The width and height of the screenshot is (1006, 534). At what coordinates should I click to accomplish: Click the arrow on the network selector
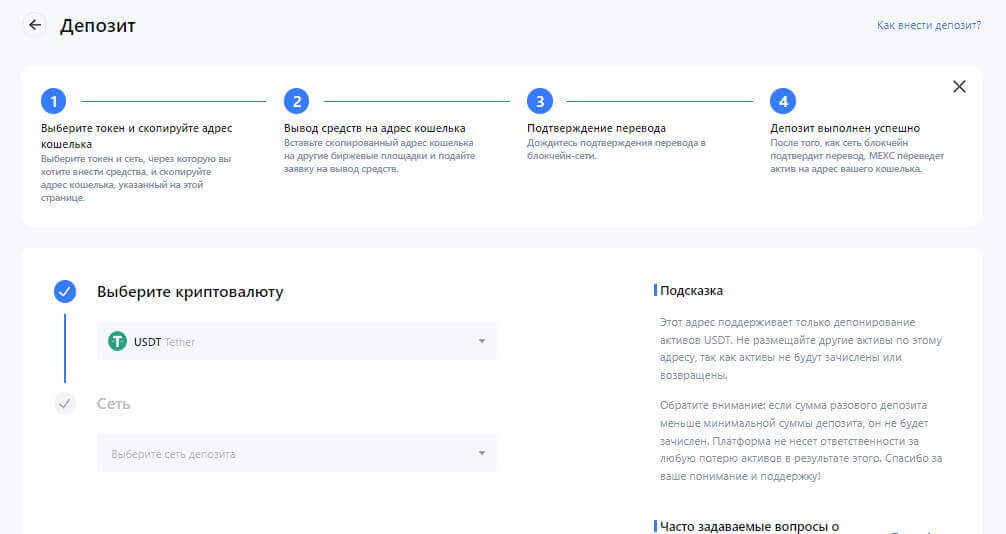pos(481,453)
